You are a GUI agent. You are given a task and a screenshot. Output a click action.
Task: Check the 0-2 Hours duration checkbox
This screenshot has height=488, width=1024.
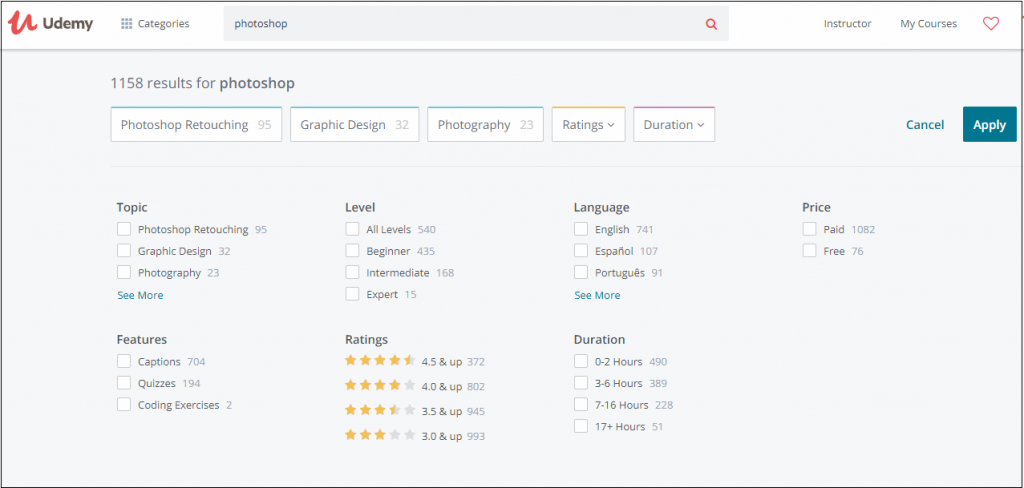tap(581, 361)
